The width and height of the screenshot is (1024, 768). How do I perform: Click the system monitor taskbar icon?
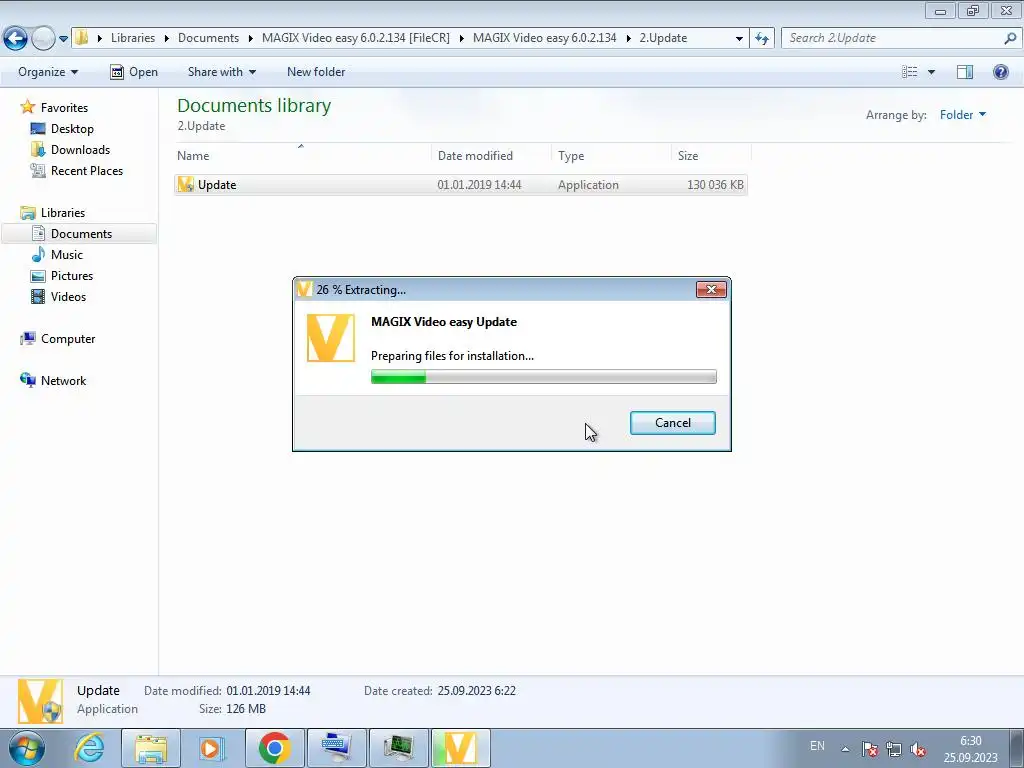click(398, 748)
